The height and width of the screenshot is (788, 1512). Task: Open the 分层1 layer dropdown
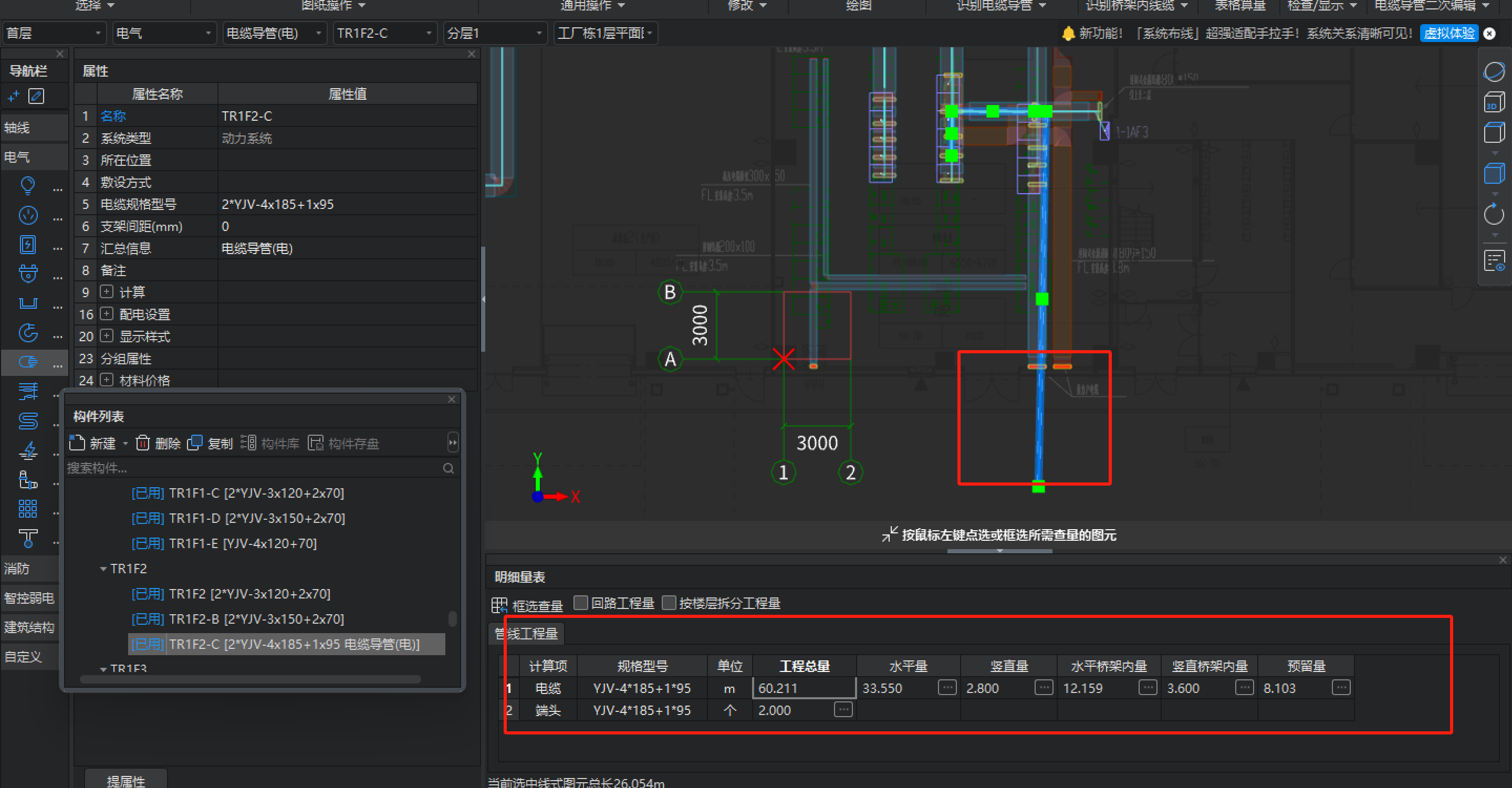[x=495, y=34]
